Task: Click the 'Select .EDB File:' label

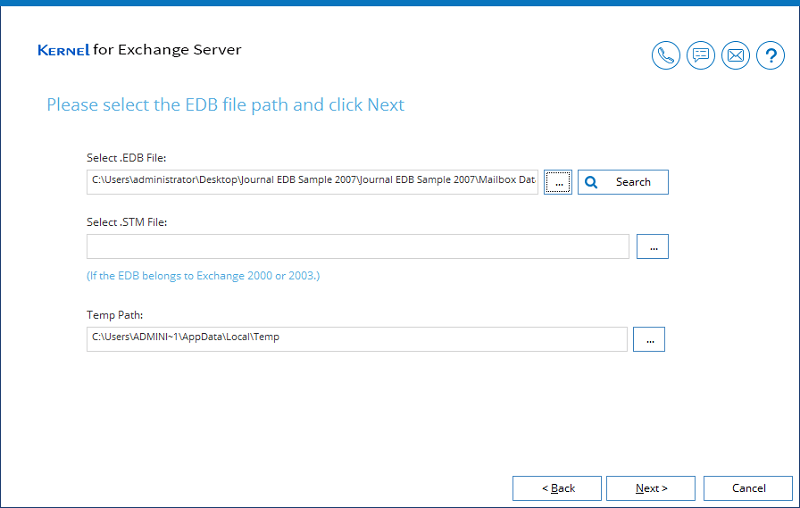Action: coord(127,158)
